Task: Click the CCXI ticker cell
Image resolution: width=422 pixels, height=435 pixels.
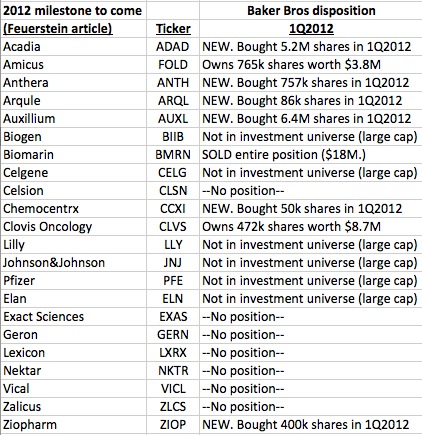Action: pyautogui.click(x=173, y=209)
